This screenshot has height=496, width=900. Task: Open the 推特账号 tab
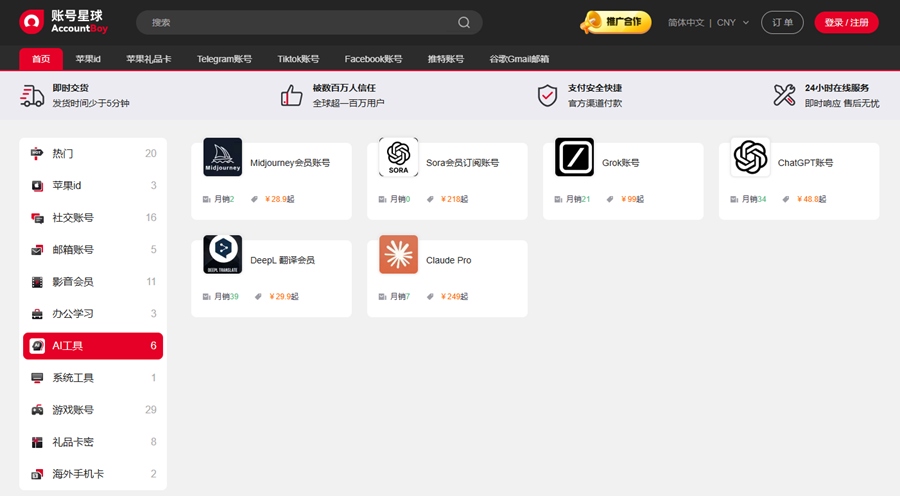pyautogui.click(x=446, y=59)
